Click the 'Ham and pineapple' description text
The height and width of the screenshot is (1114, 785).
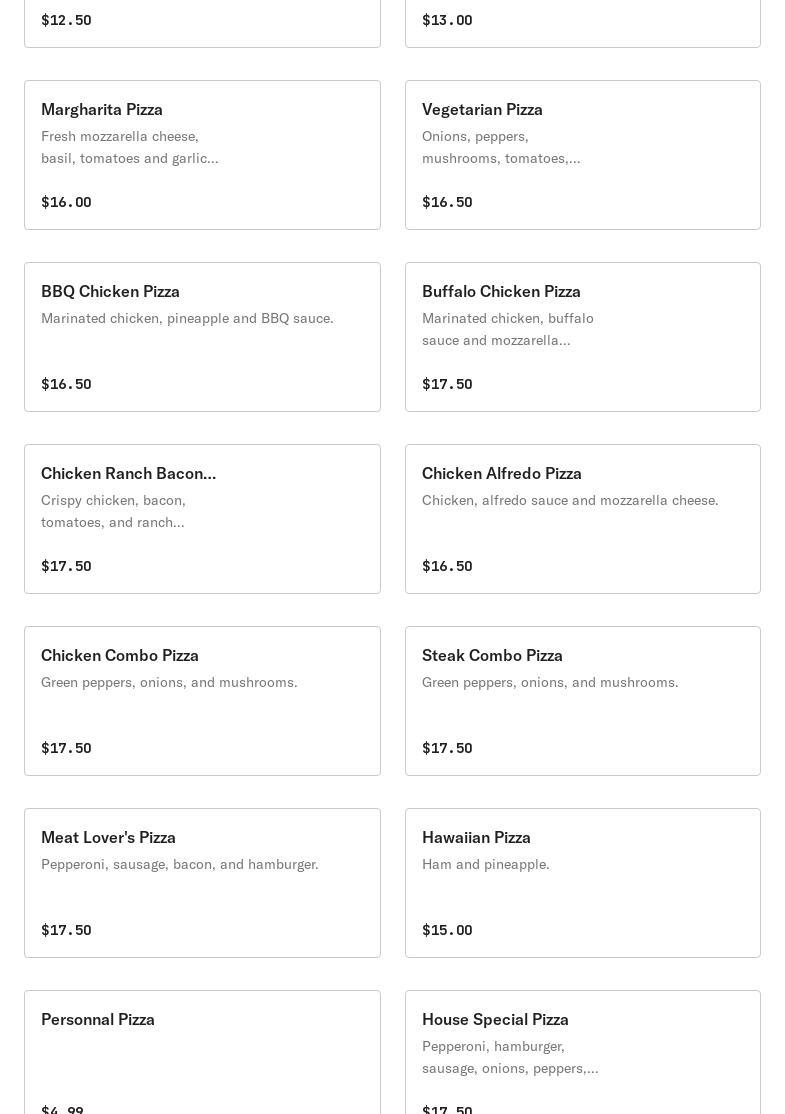tap(486, 865)
